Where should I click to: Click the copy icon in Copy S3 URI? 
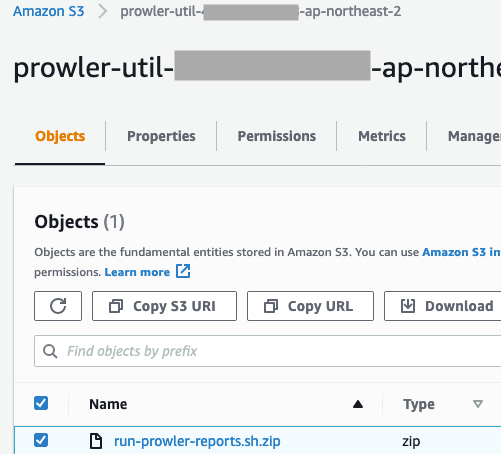click(x=116, y=306)
